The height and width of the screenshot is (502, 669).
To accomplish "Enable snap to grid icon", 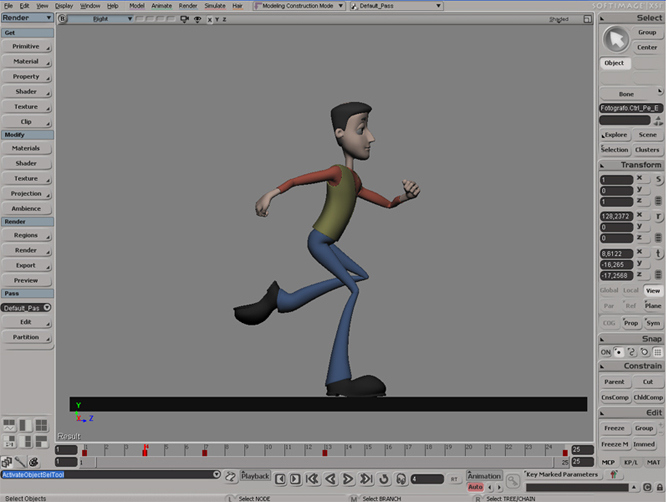I will coord(657,353).
